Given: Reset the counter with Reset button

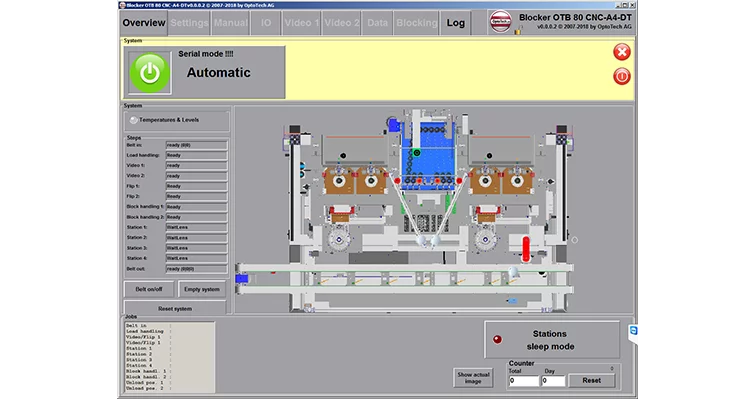Looking at the screenshot, I should click(x=591, y=380).
